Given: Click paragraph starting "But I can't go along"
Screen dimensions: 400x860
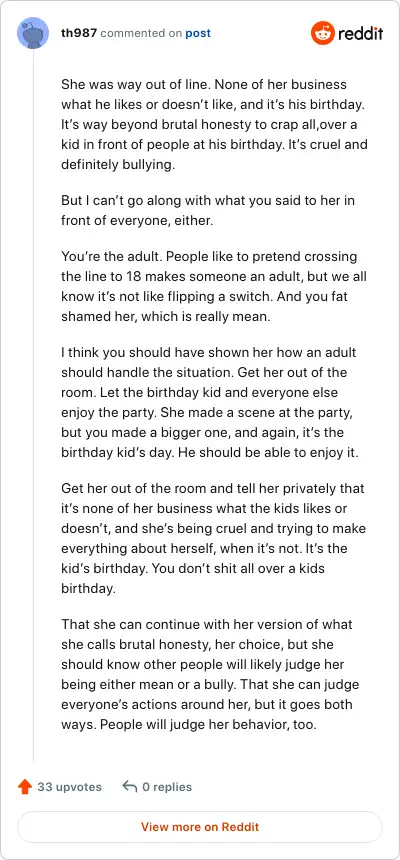Looking at the screenshot, I should 208,210.
